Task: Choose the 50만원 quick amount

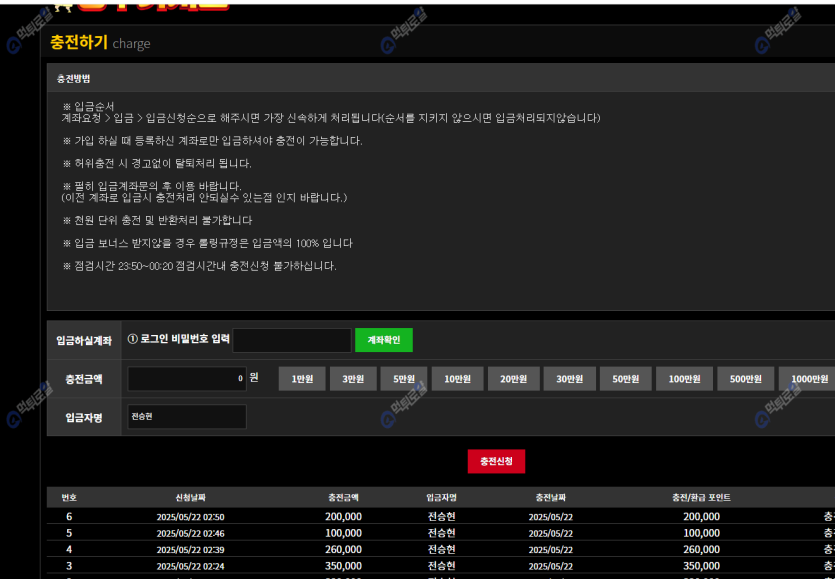Action: (x=626, y=379)
